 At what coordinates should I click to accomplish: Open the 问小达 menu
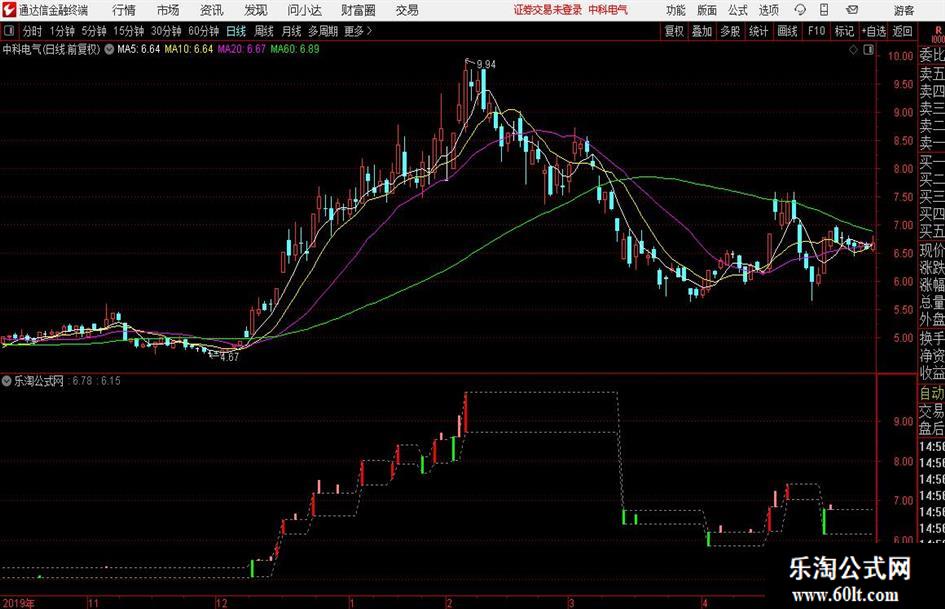pyautogui.click(x=304, y=10)
